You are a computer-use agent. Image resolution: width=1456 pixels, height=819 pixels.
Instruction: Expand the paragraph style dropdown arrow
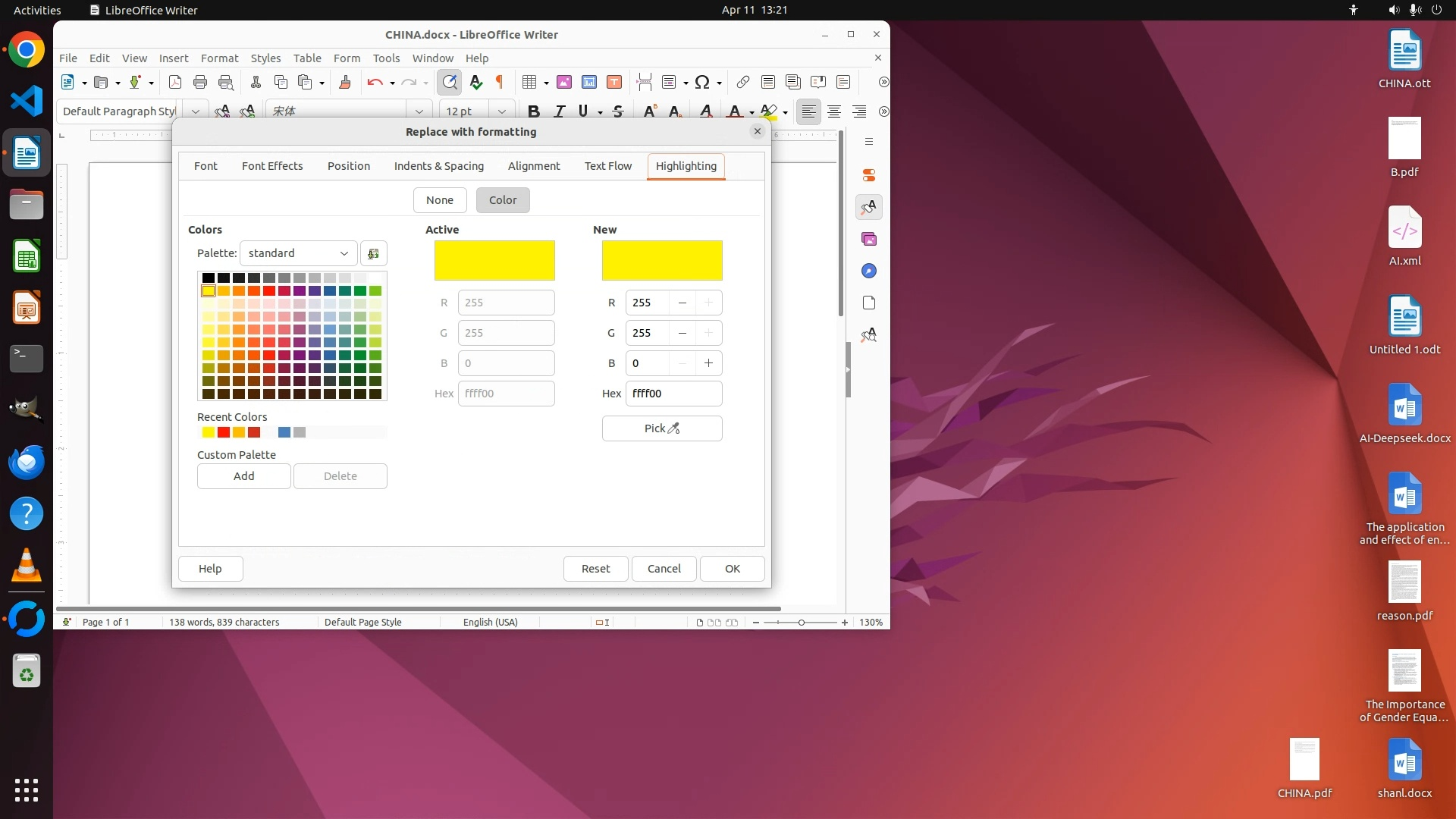[196, 111]
